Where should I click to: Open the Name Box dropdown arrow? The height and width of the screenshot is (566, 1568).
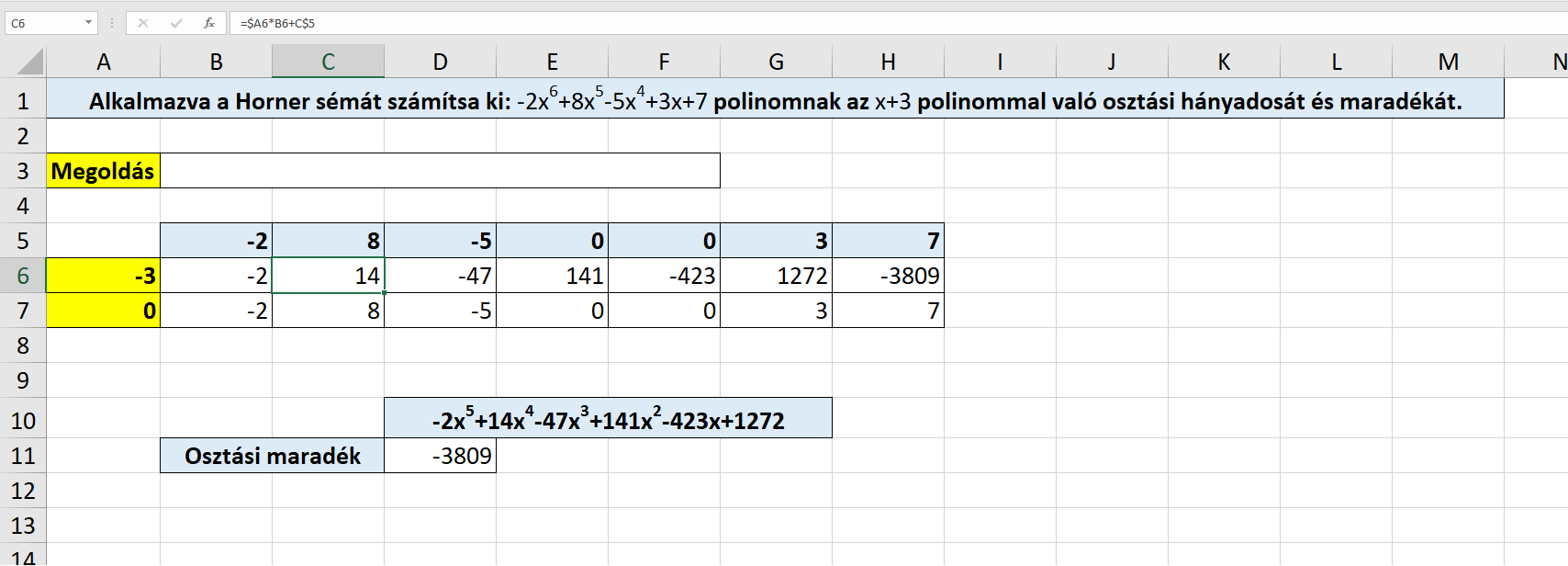[88, 23]
